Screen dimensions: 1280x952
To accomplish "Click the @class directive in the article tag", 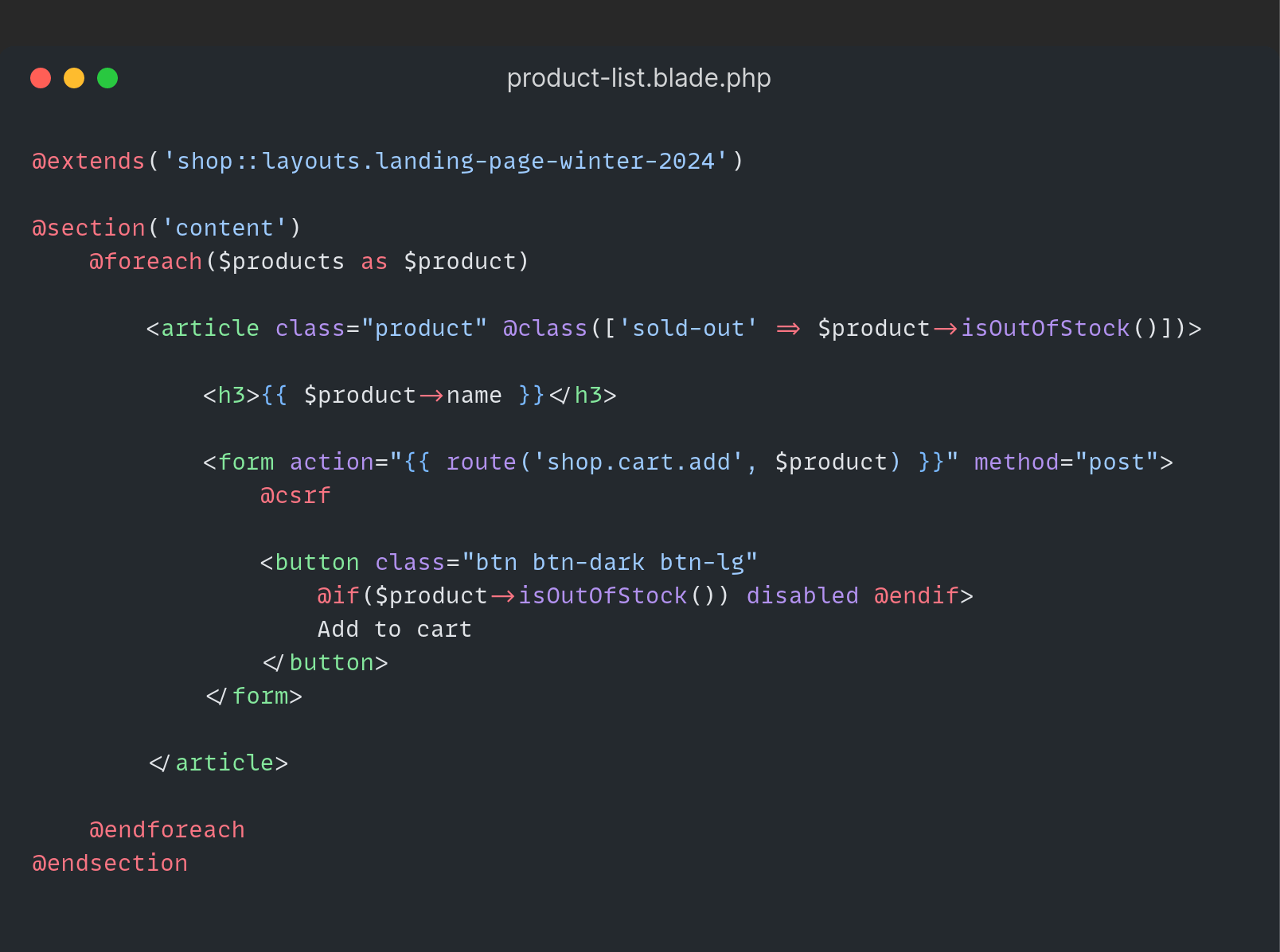I will tap(544, 329).
